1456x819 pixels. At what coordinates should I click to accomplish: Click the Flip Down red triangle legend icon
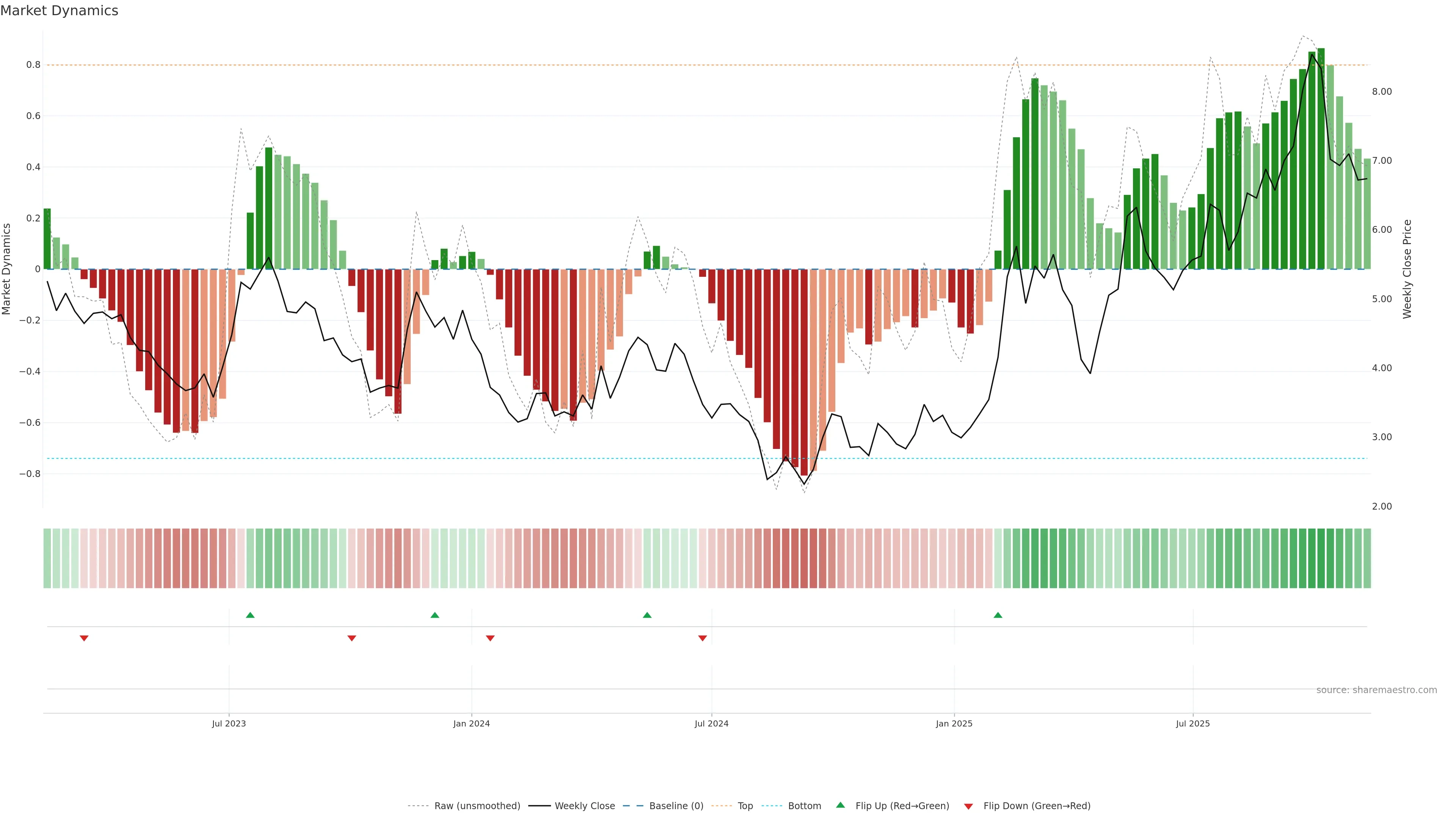tap(968, 806)
